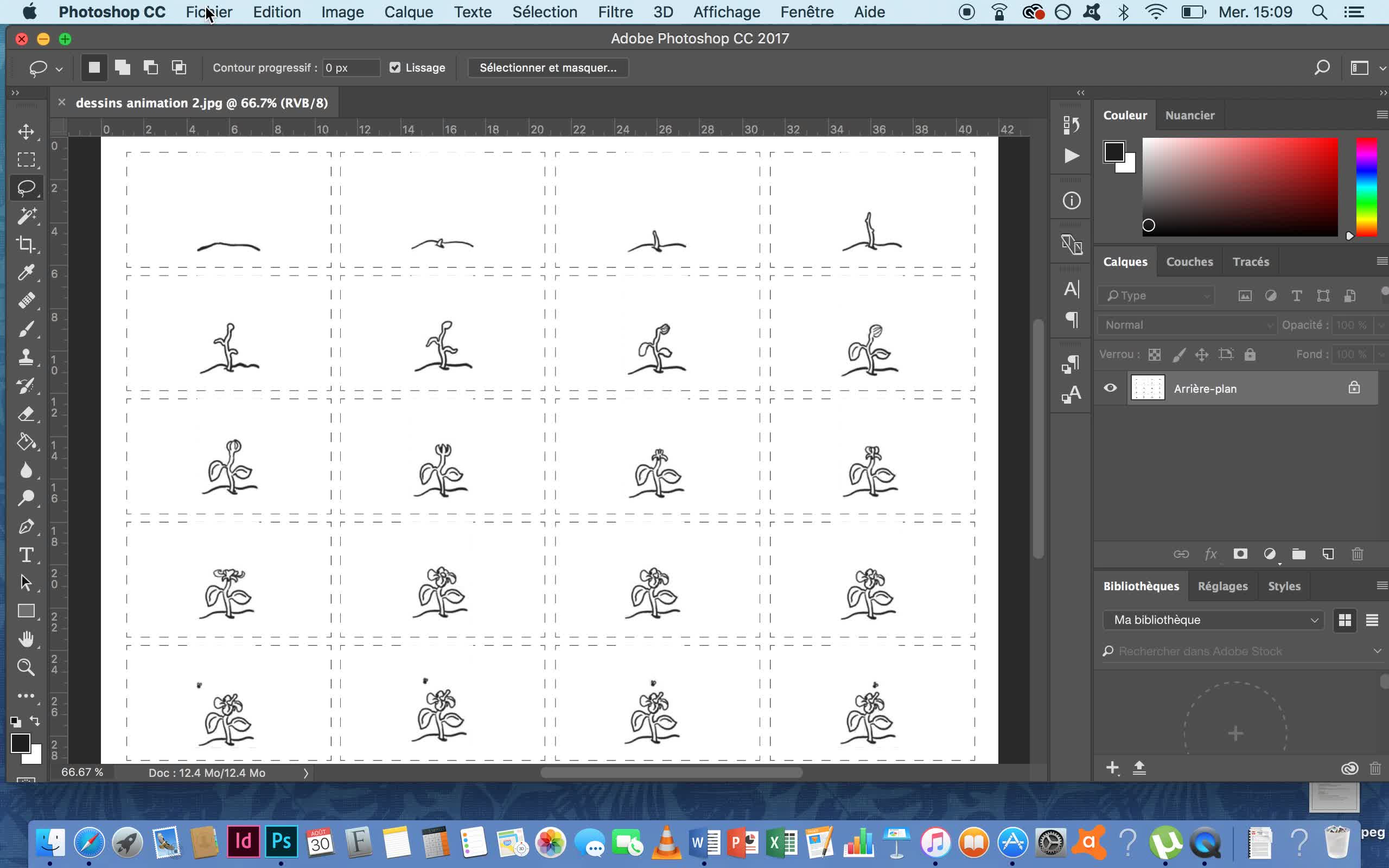
Task: Open the Ma bibliothèque dropdown
Action: 1213,620
